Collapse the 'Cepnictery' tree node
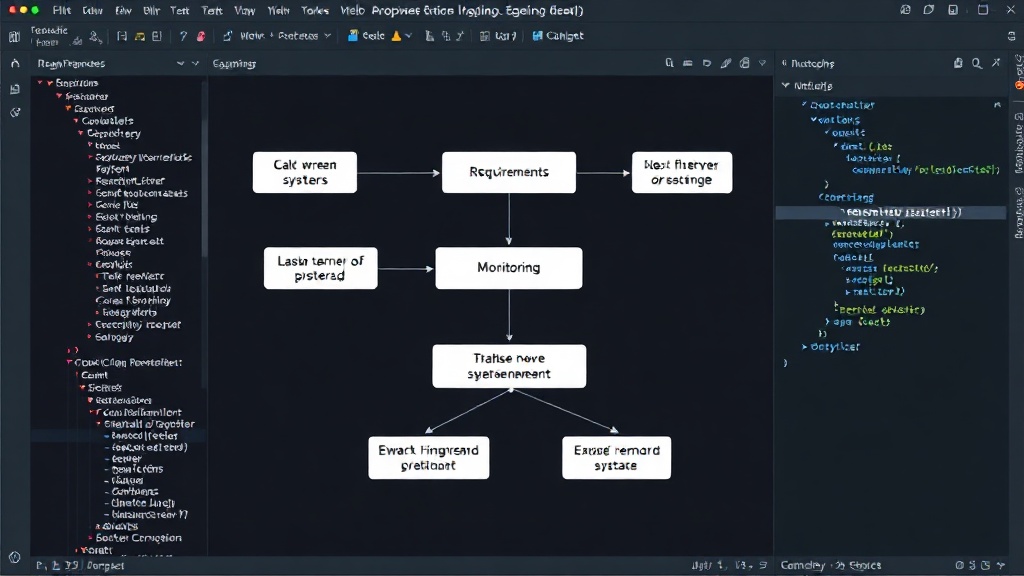Image resolution: width=1024 pixels, height=576 pixels. (81, 133)
